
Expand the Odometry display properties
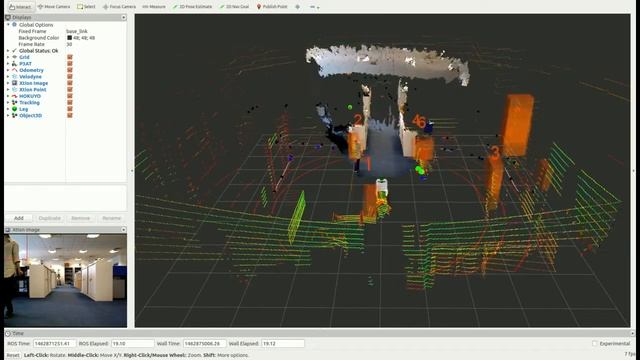(x=8, y=70)
